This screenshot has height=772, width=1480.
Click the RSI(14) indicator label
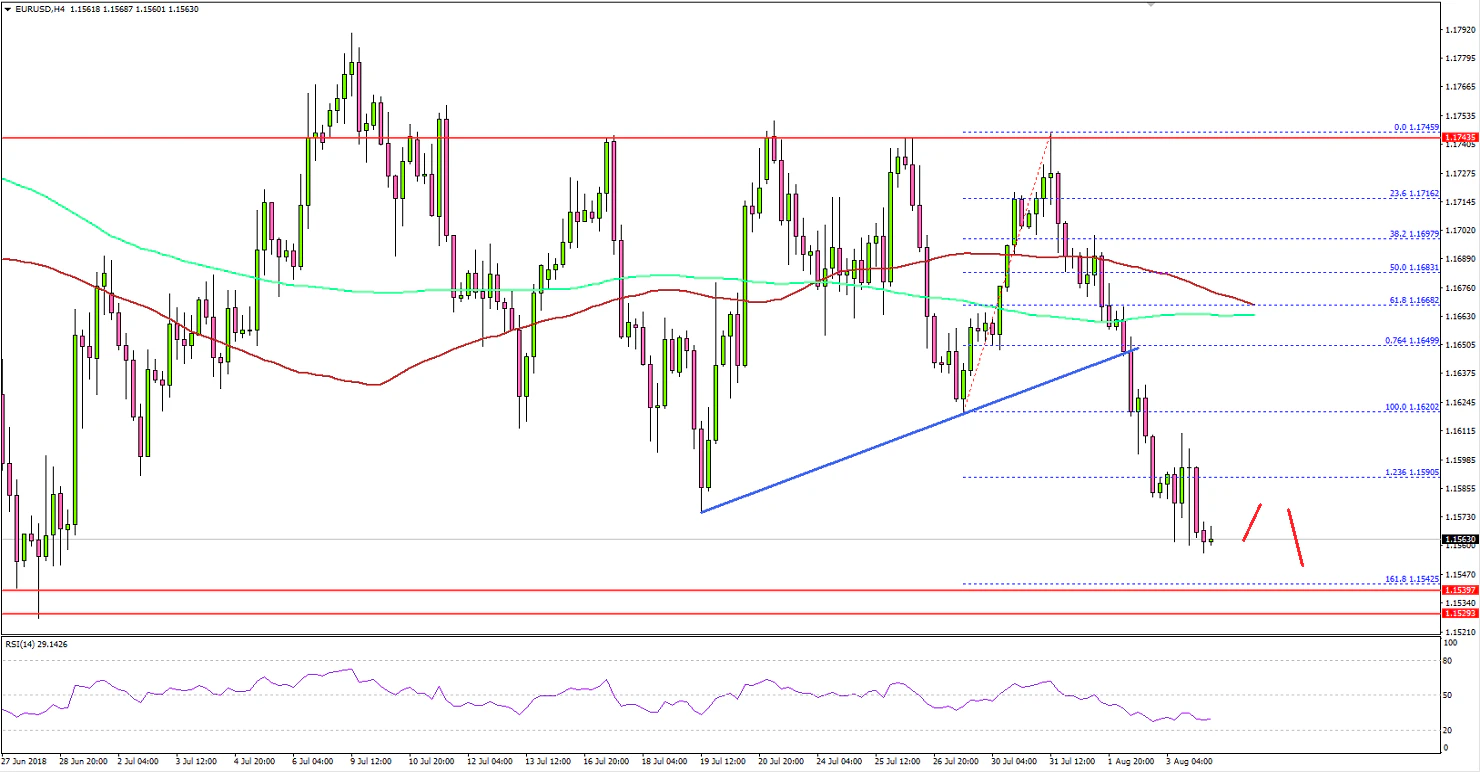tap(28, 644)
